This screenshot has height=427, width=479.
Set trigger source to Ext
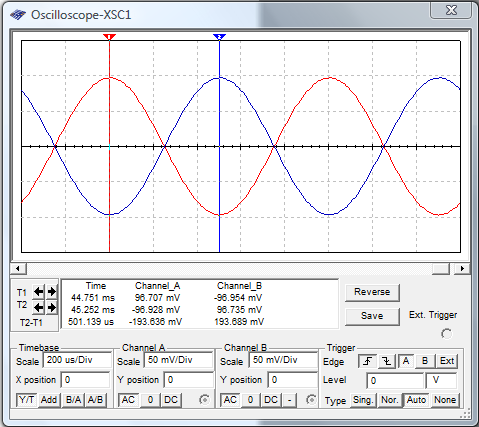click(x=447, y=361)
